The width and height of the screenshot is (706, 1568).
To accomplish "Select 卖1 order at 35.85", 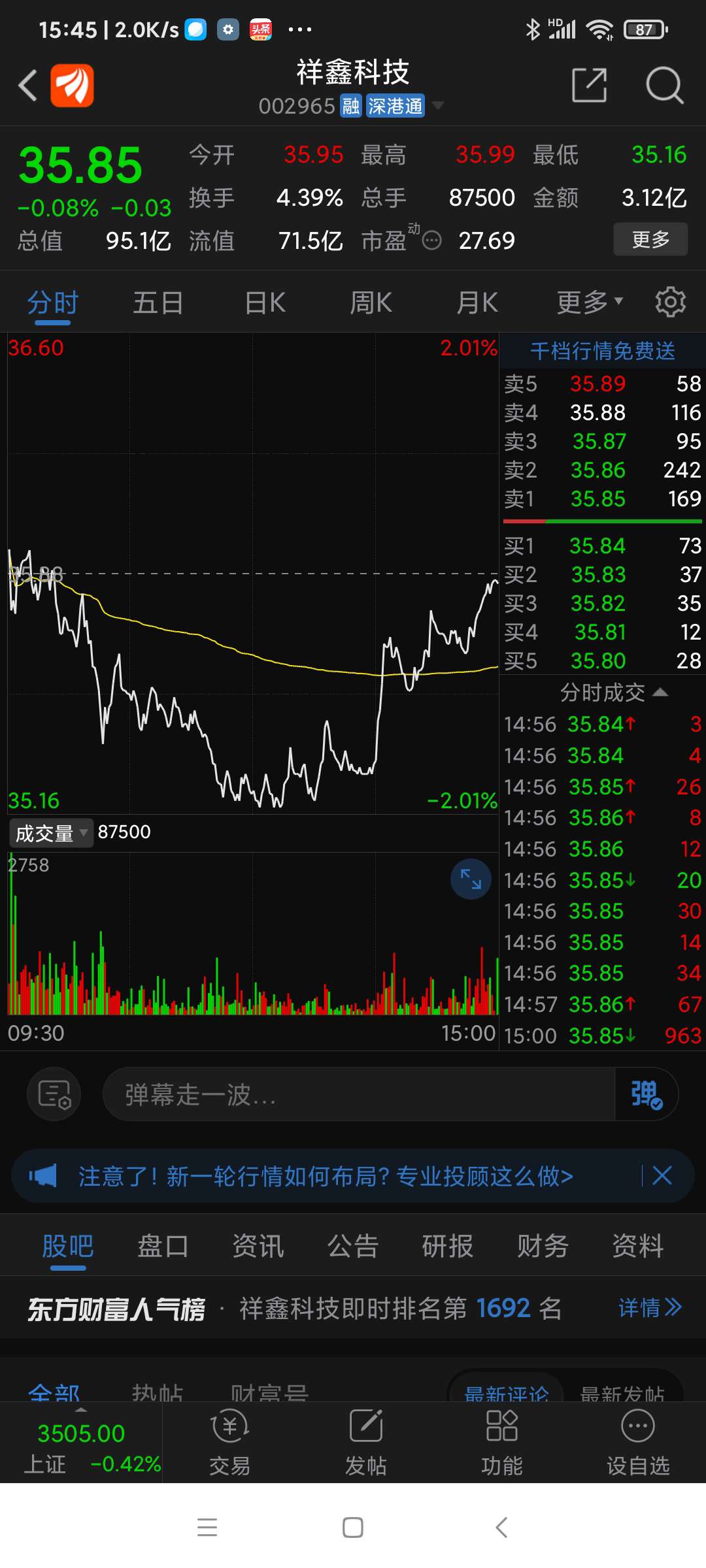I will (x=602, y=498).
